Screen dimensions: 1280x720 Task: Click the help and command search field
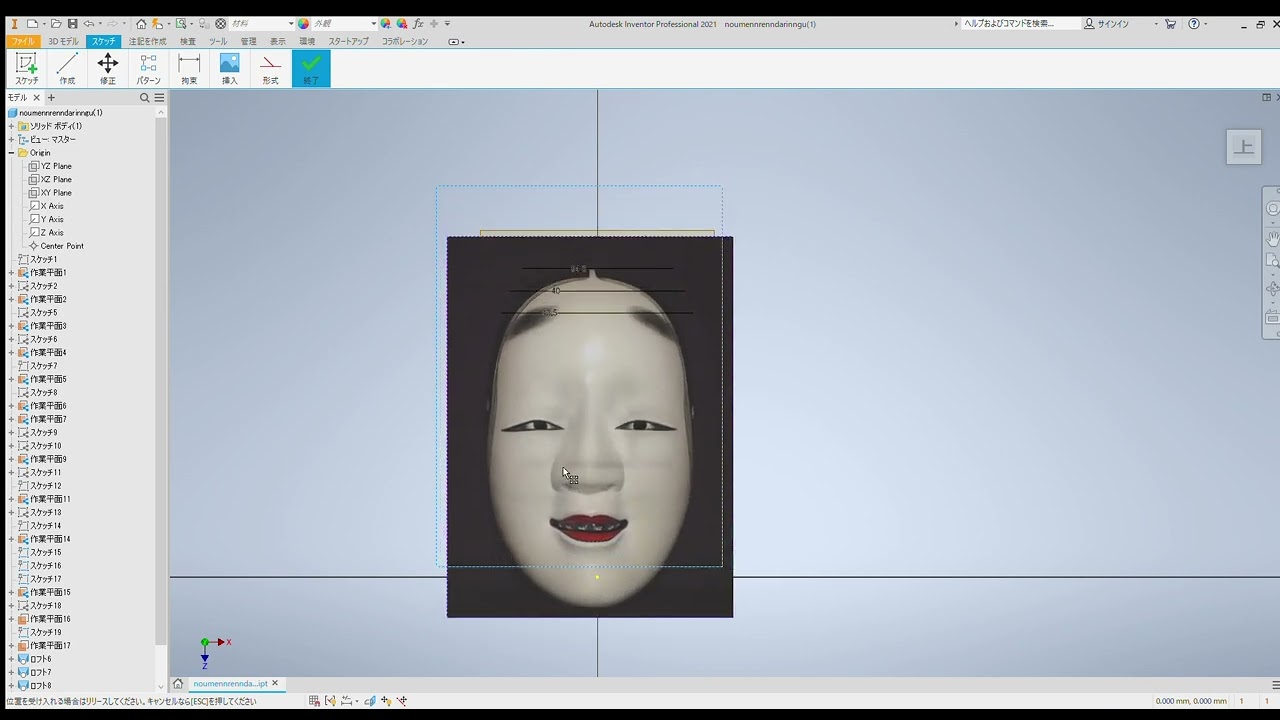1020,24
